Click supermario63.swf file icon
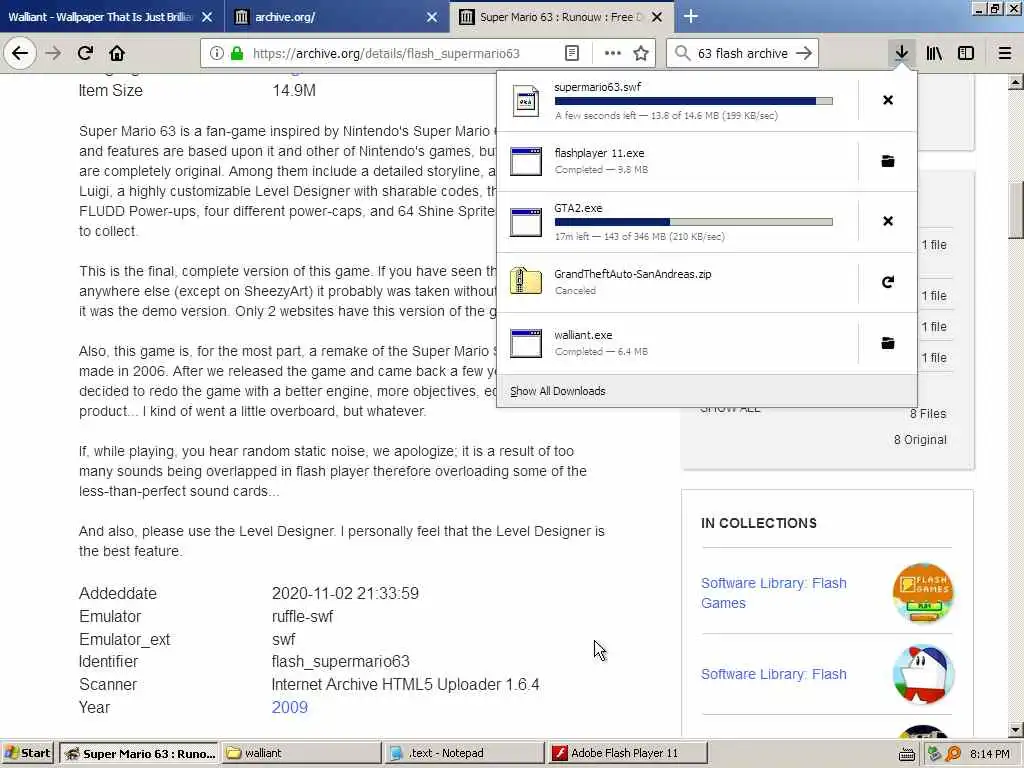The height and width of the screenshot is (768, 1024). [x=526, y=101]
